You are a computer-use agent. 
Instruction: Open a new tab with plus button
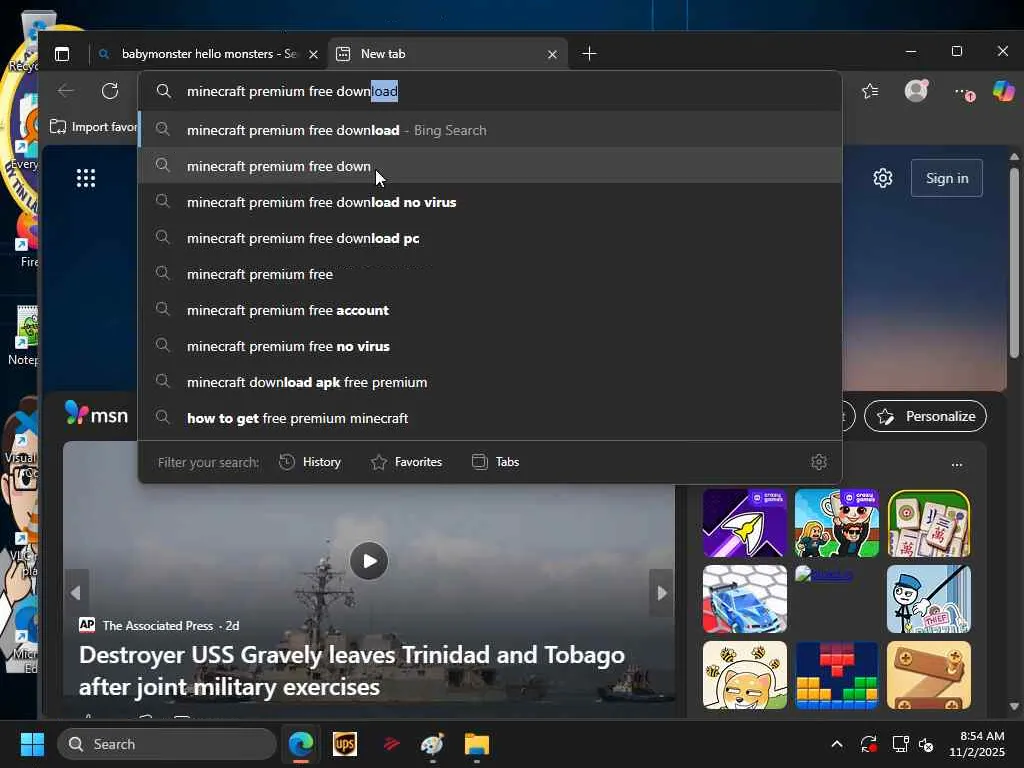(589, 54)
